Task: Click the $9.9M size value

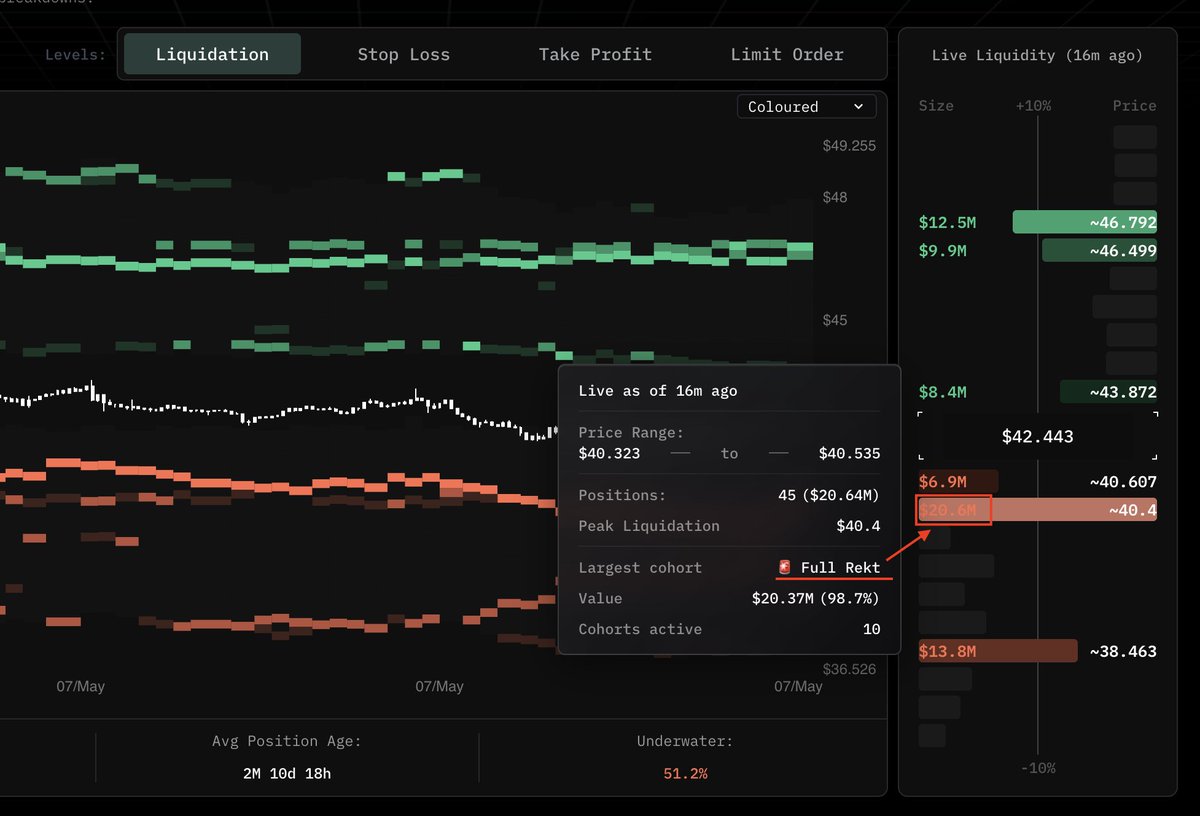Action: pyautogui.click(x=943, y=250)
